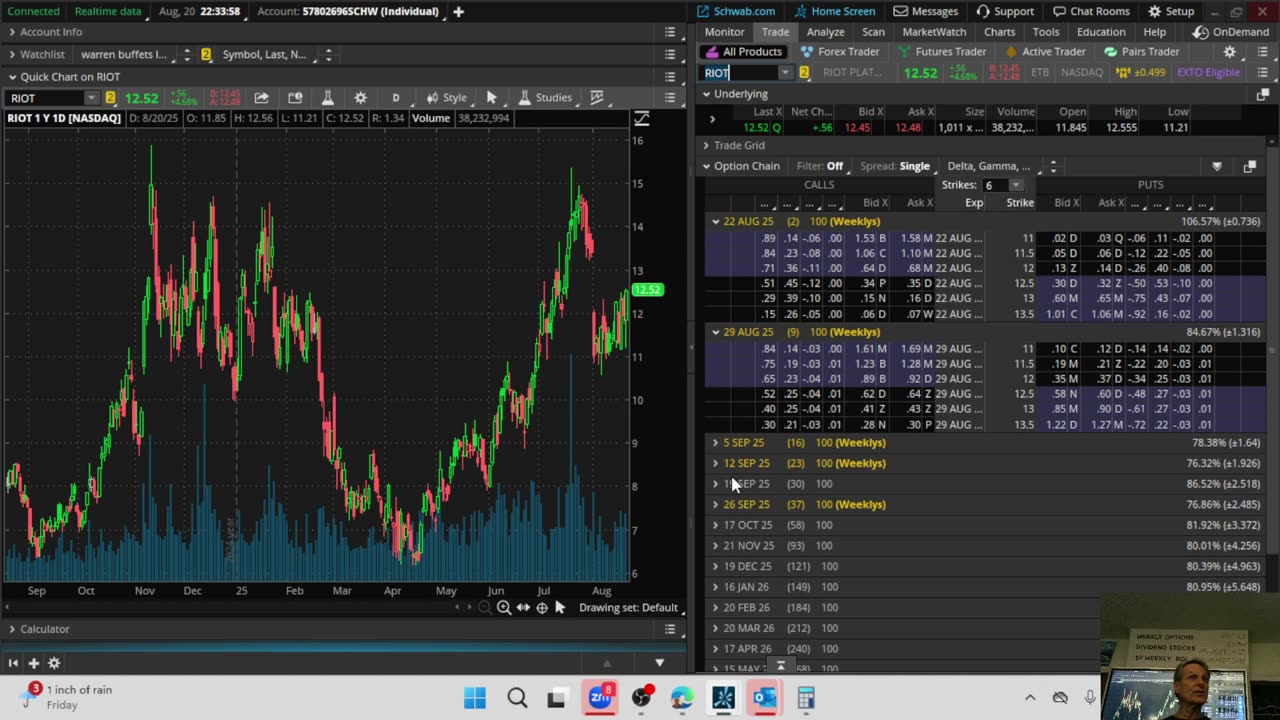Collapse the 22 AUG 25 expiration
Image resolution: width=1280 pixels, height=720 pixels.
[x=715, y=221]
